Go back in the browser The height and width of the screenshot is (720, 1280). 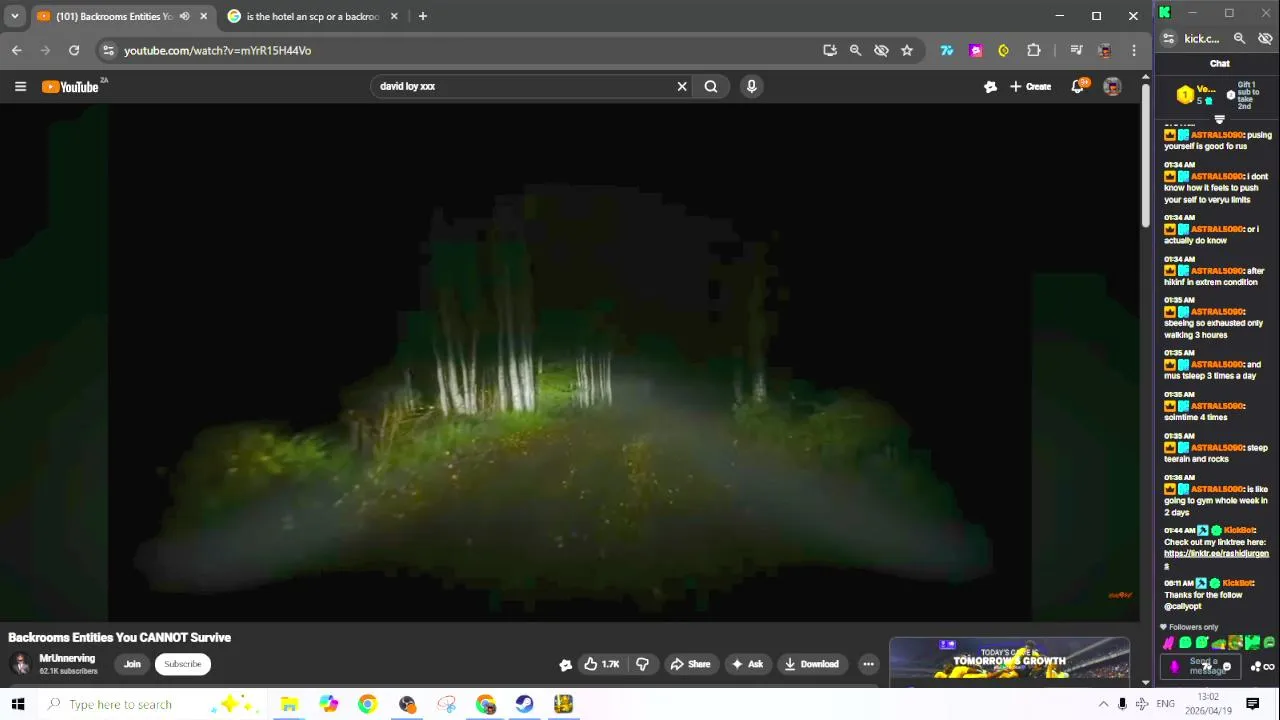[x=17, y=50]
